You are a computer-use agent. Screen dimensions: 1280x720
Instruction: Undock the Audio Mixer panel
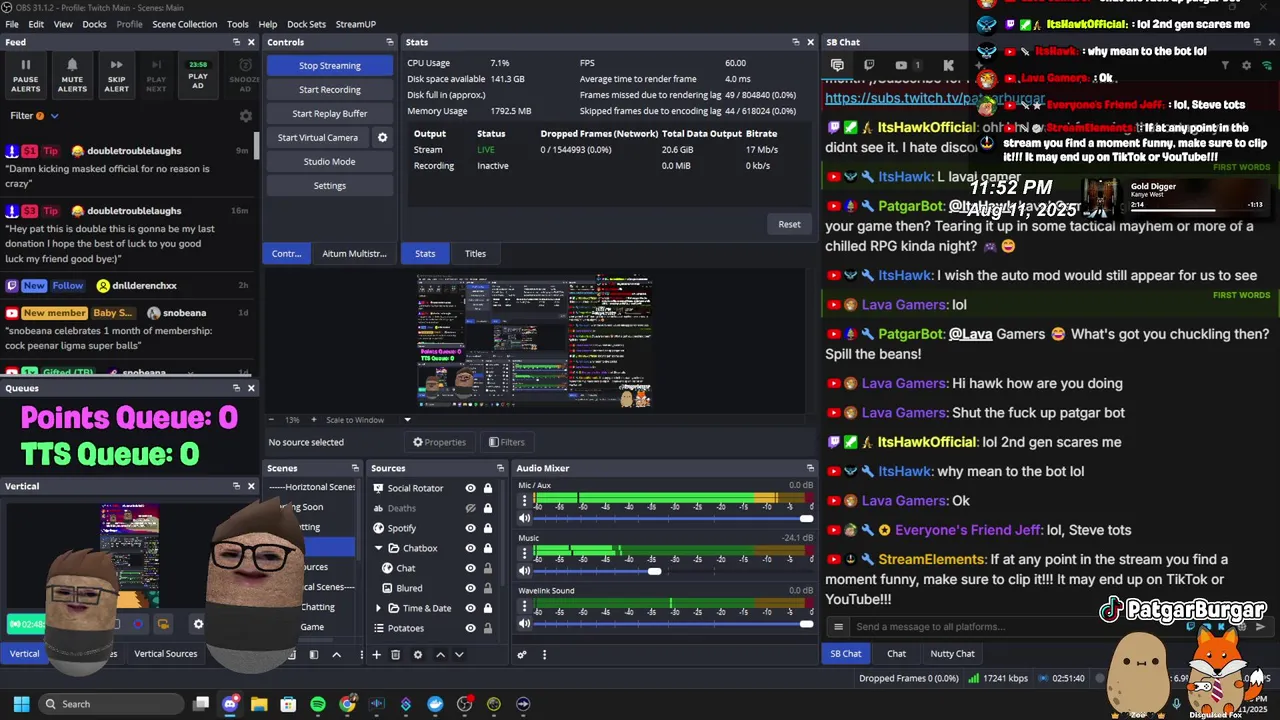coord(810,468)
